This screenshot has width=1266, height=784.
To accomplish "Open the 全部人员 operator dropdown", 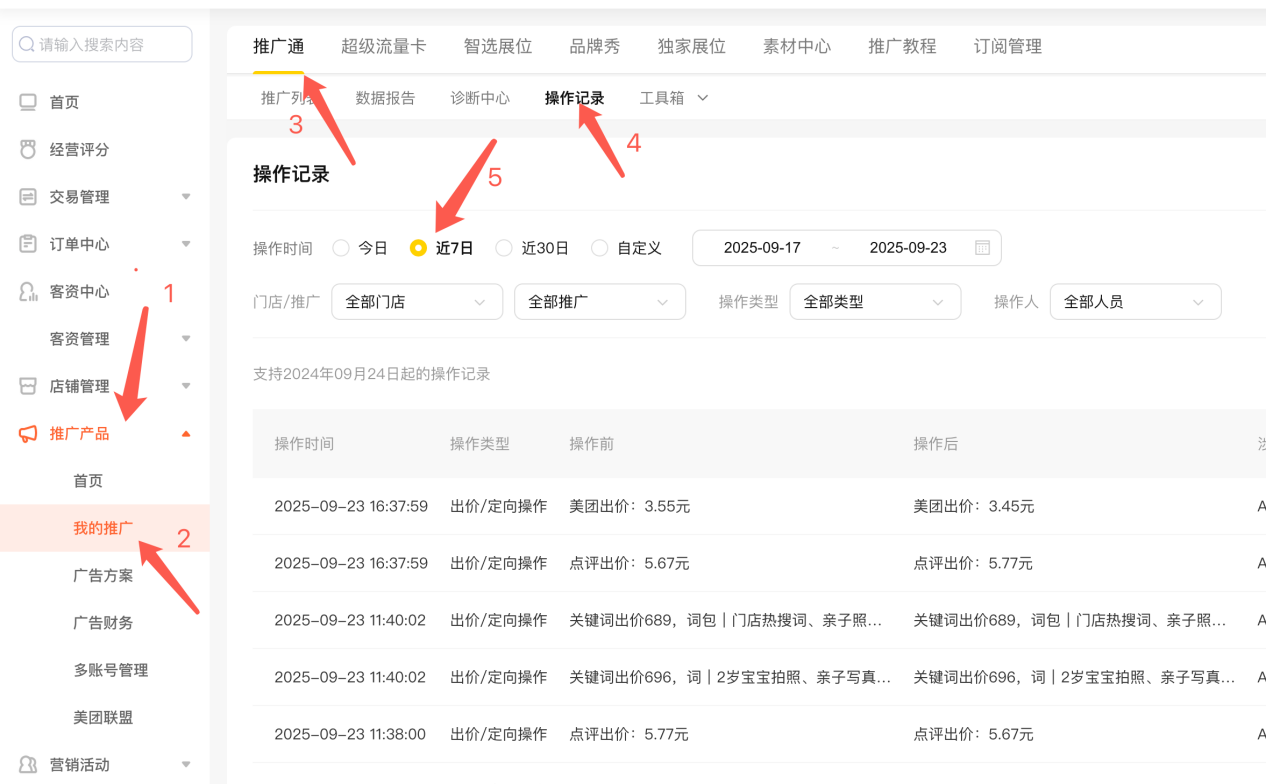I will coord(1135,302).
